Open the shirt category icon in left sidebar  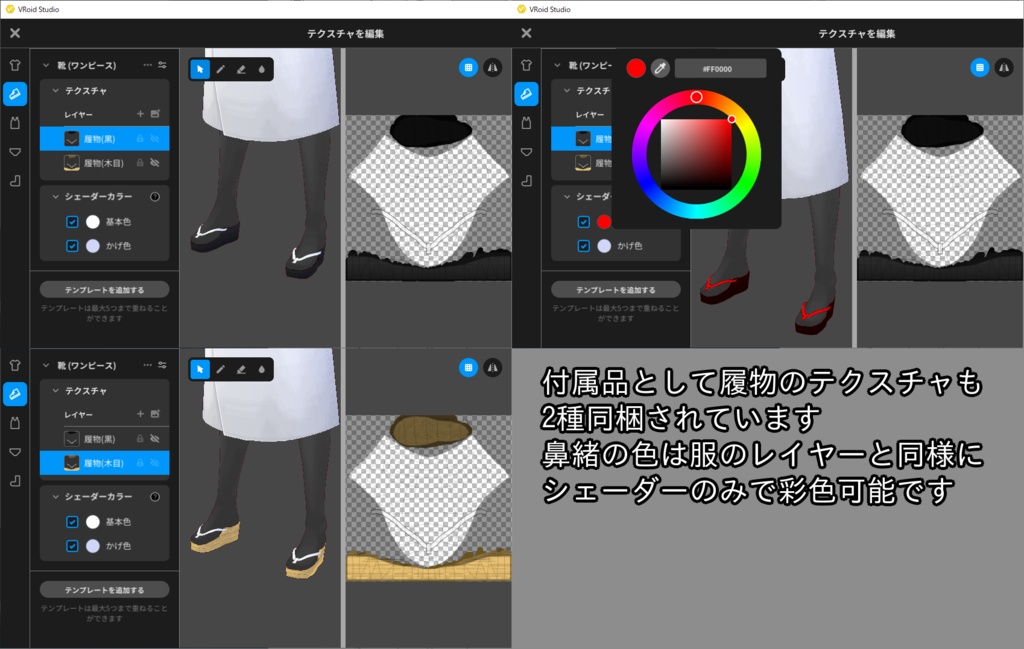click(14, 63)
